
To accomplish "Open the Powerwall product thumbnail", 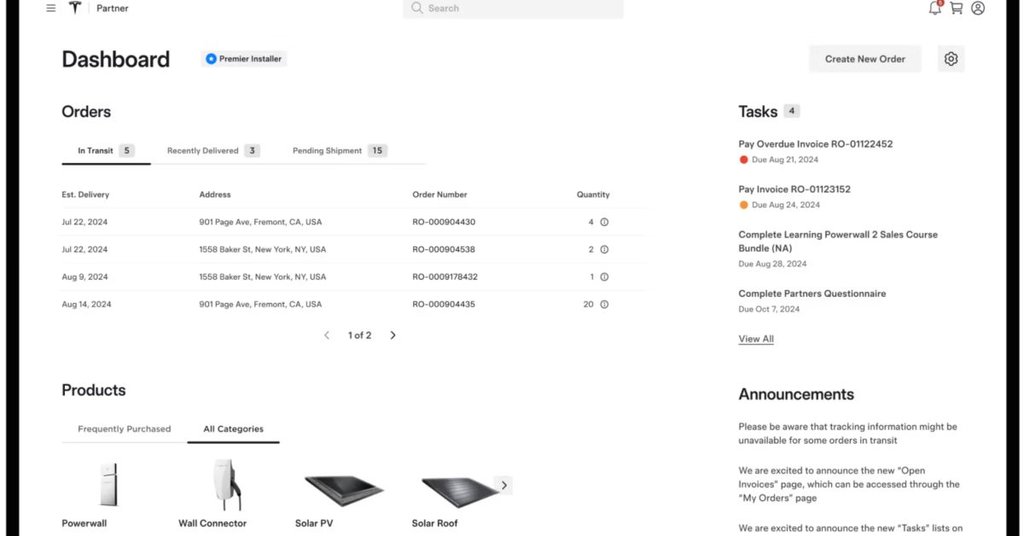I will [108, 484].
